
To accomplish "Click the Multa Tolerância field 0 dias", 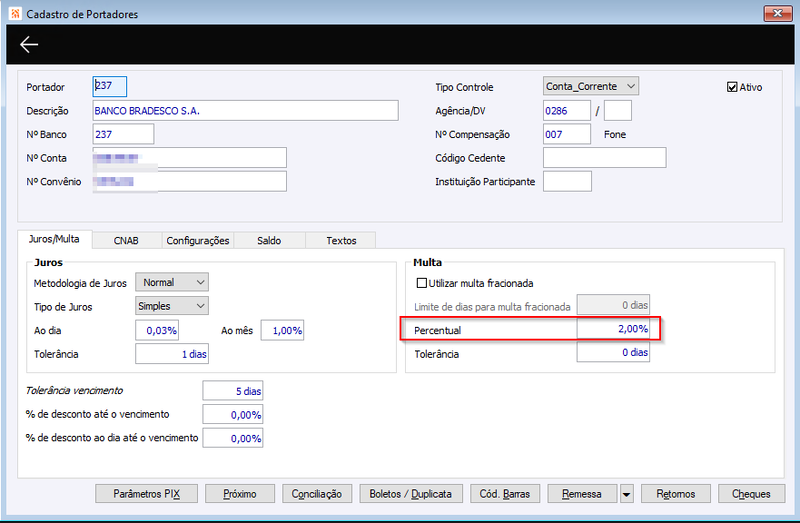I will tap(613, 352).
